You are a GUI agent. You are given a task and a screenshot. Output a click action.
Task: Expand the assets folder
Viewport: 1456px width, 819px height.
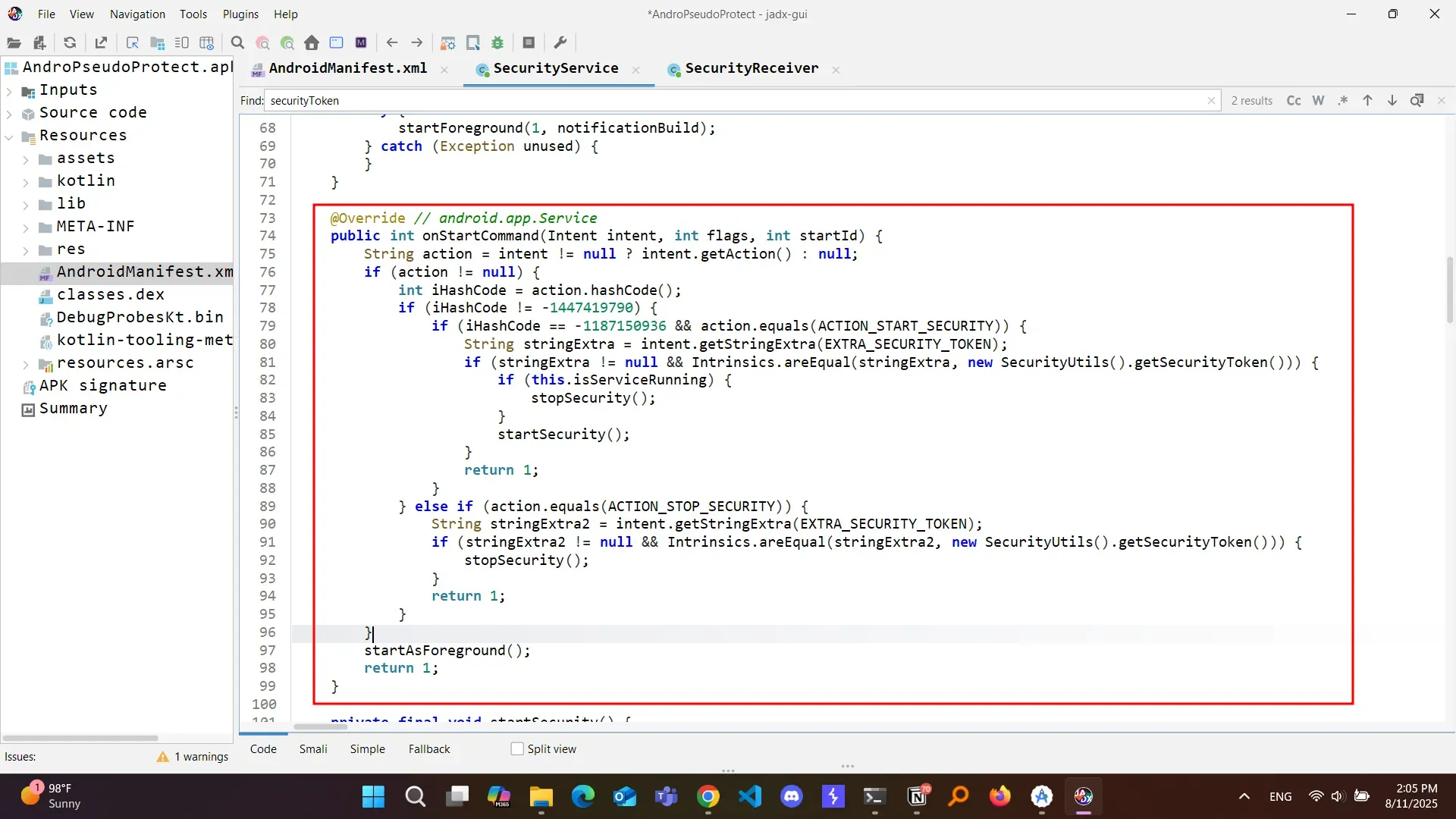pos(26,159)
